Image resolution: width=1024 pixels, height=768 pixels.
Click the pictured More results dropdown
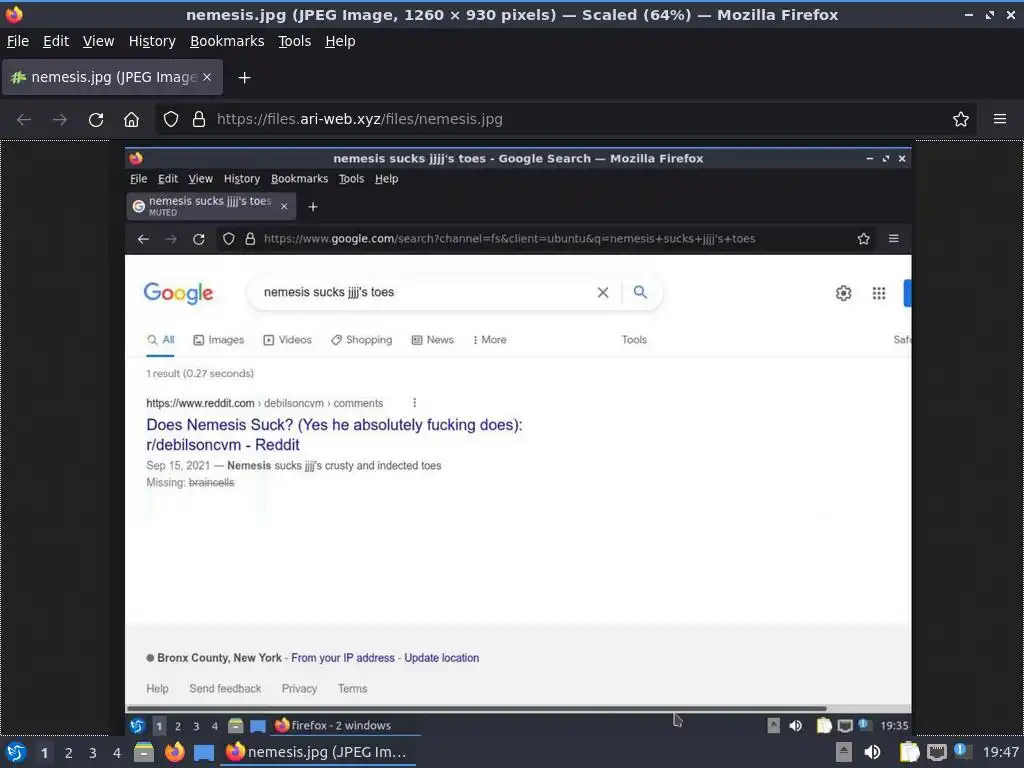click(x=490, y=340)
